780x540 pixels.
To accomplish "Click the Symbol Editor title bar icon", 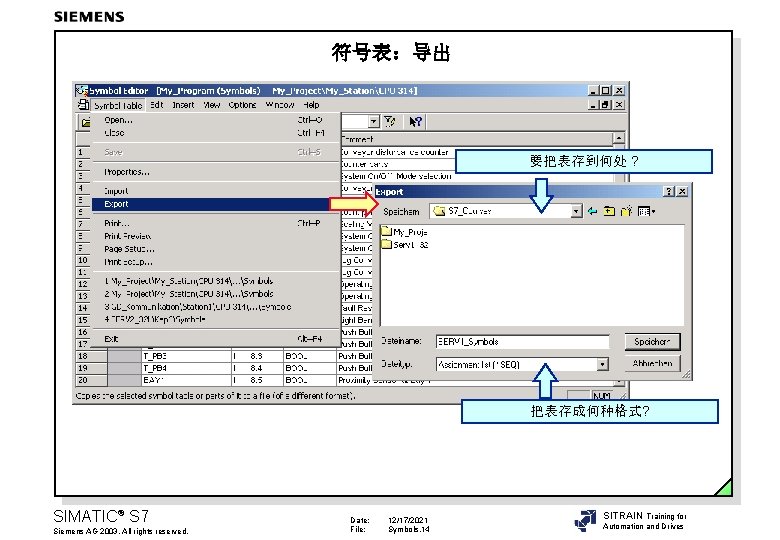I will click(82, 90).
